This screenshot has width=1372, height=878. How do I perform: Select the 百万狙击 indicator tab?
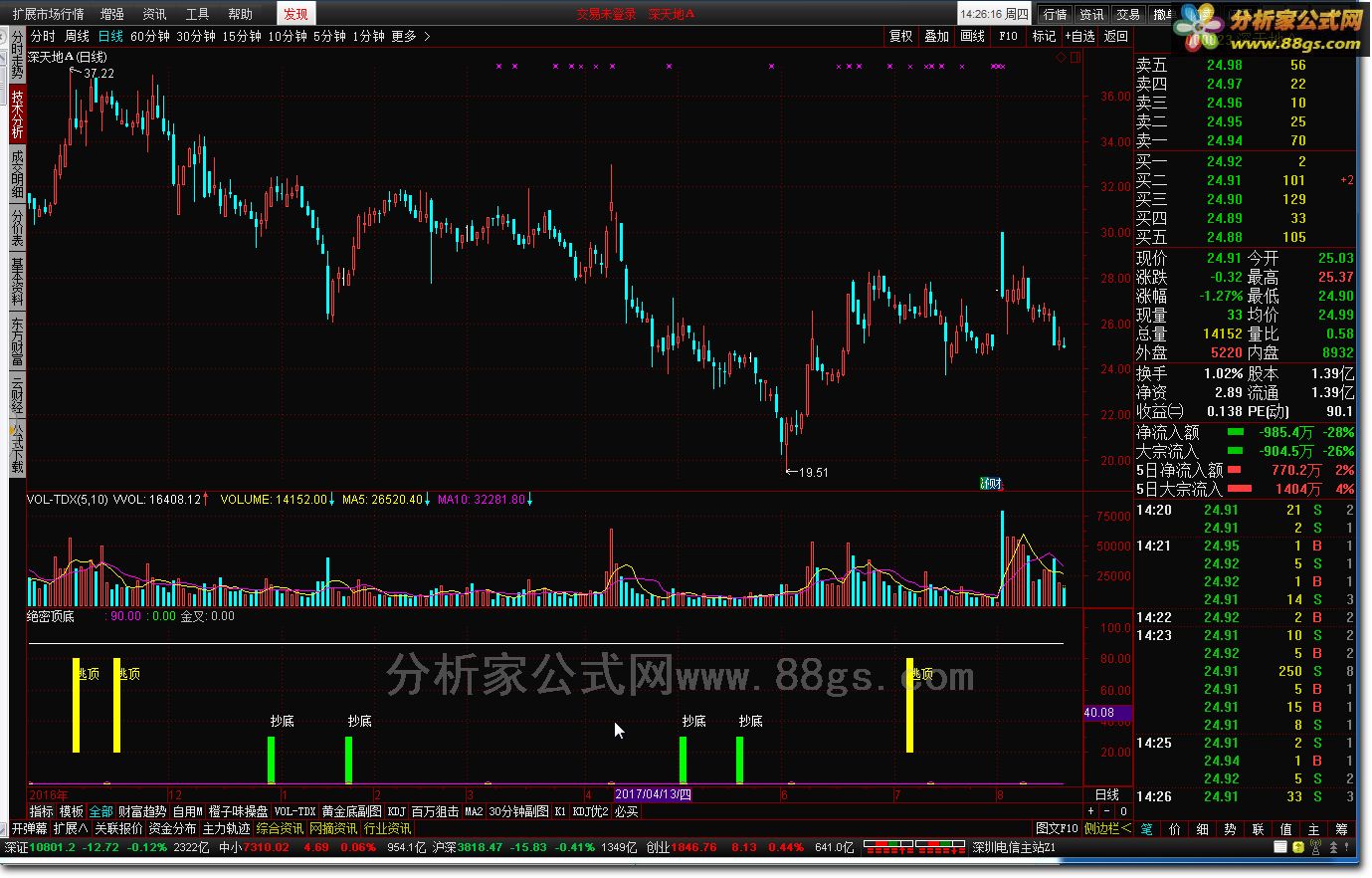435,811
